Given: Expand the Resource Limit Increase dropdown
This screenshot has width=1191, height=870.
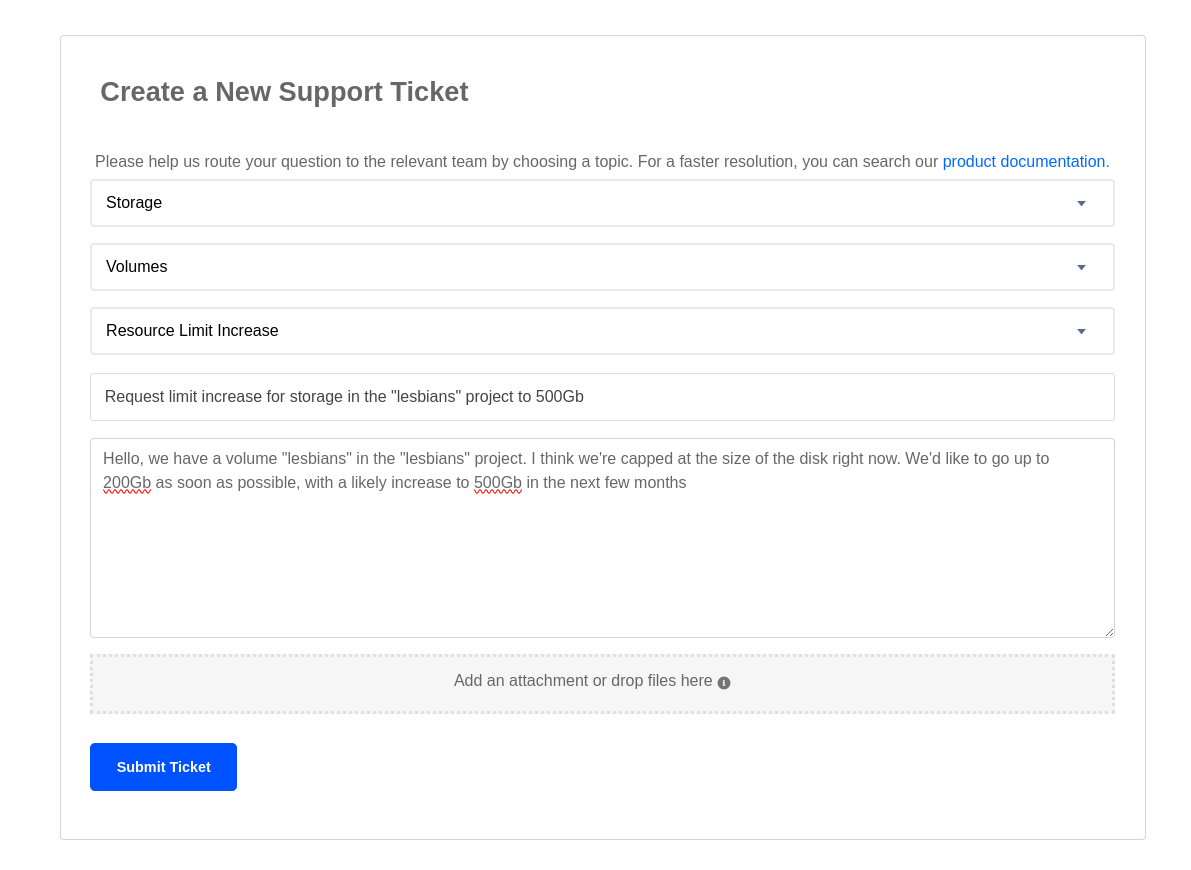Looking at the screenshot, I should click(601, 331).
